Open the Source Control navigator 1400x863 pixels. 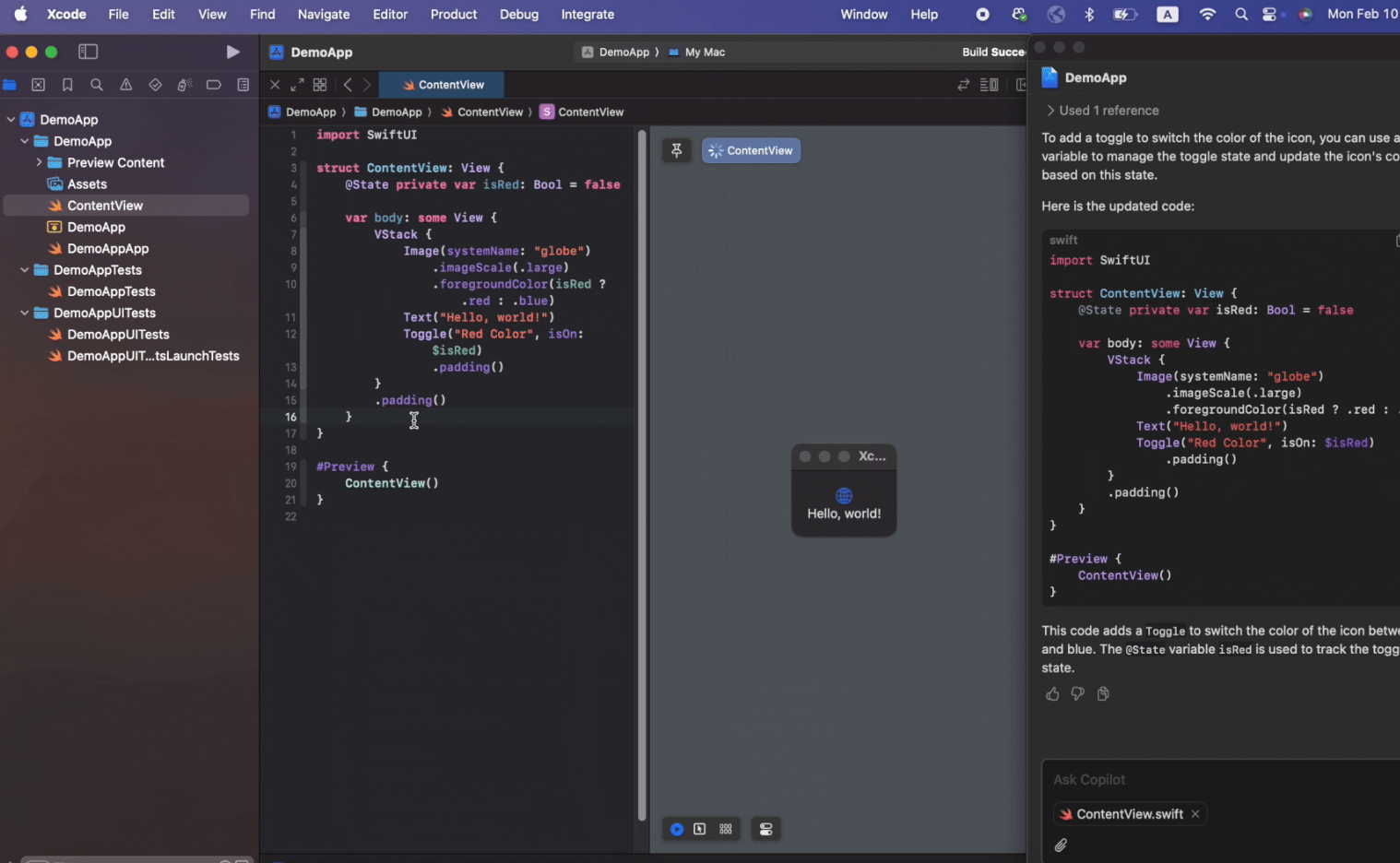click(x=39, y=85)
